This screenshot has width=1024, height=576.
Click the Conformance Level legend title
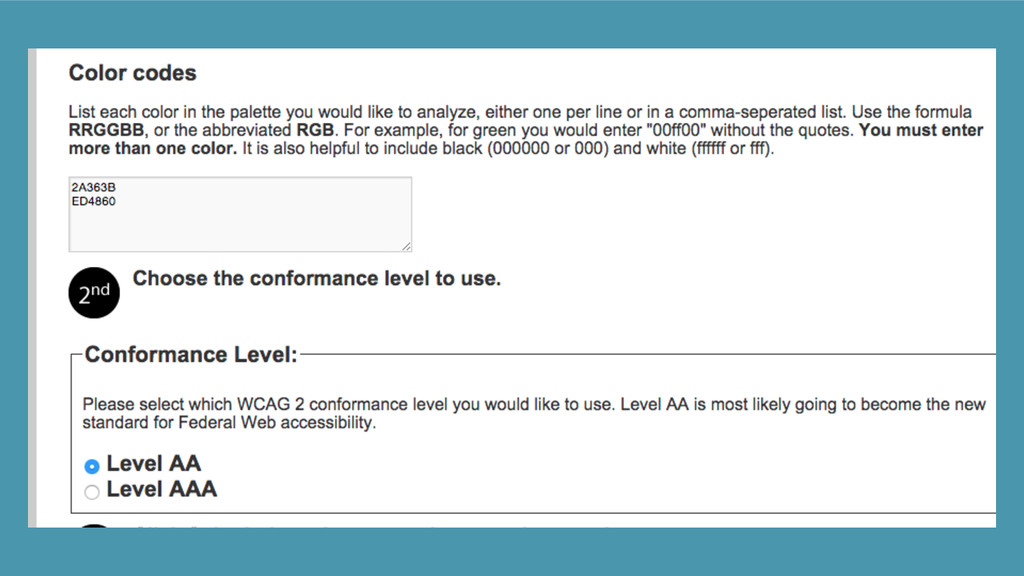pos(191,355)
